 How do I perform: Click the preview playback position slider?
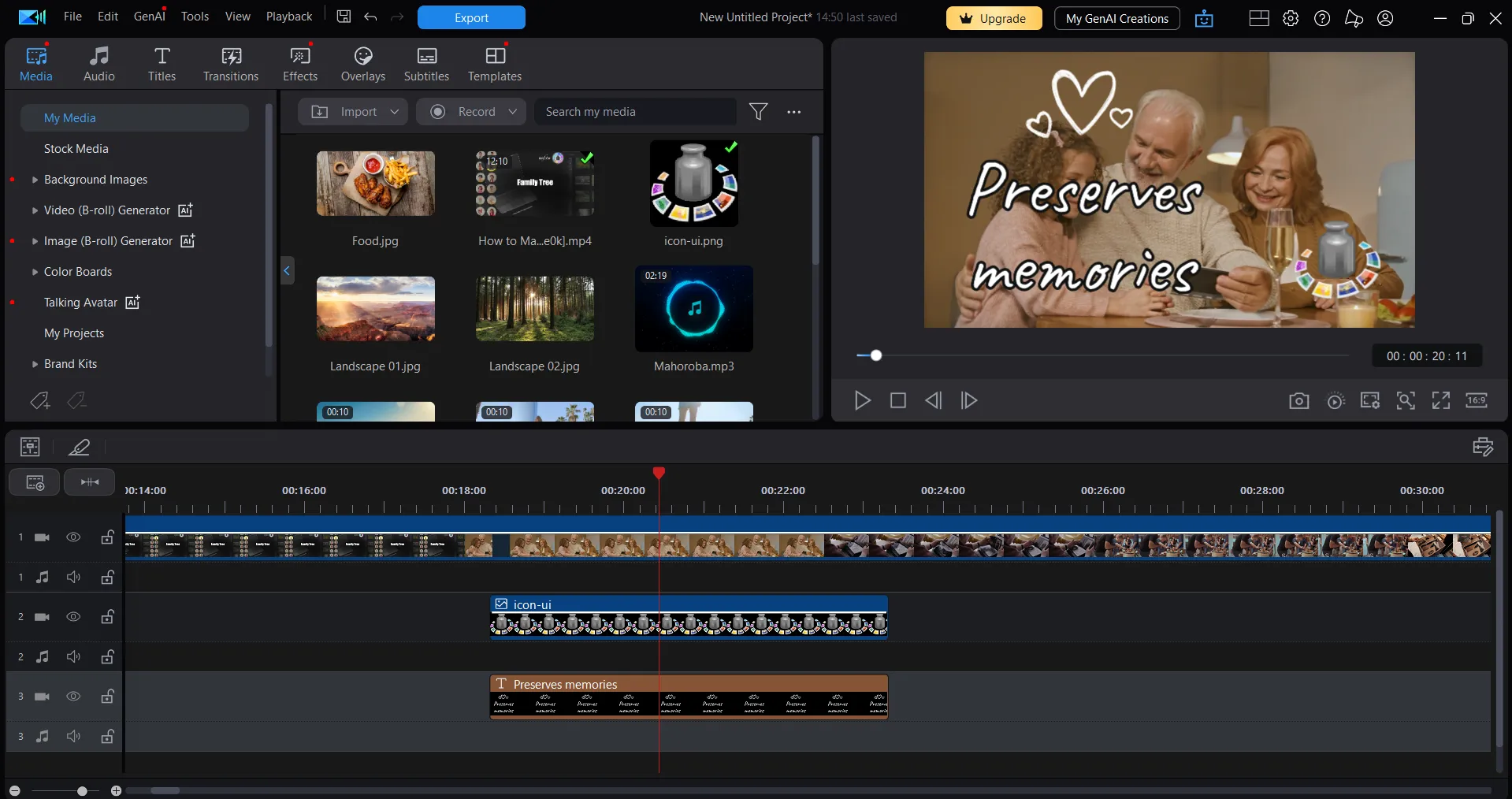[x=875, y=355]
